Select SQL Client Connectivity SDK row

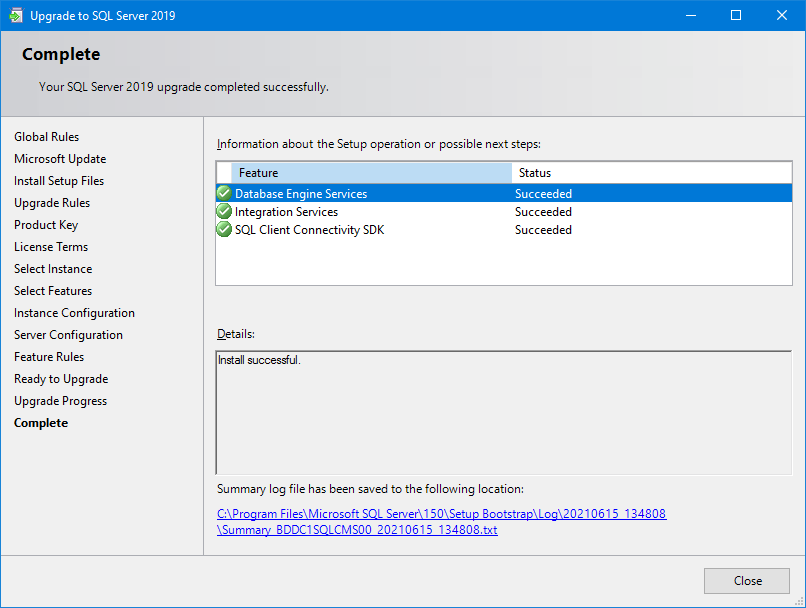point(309,230)
